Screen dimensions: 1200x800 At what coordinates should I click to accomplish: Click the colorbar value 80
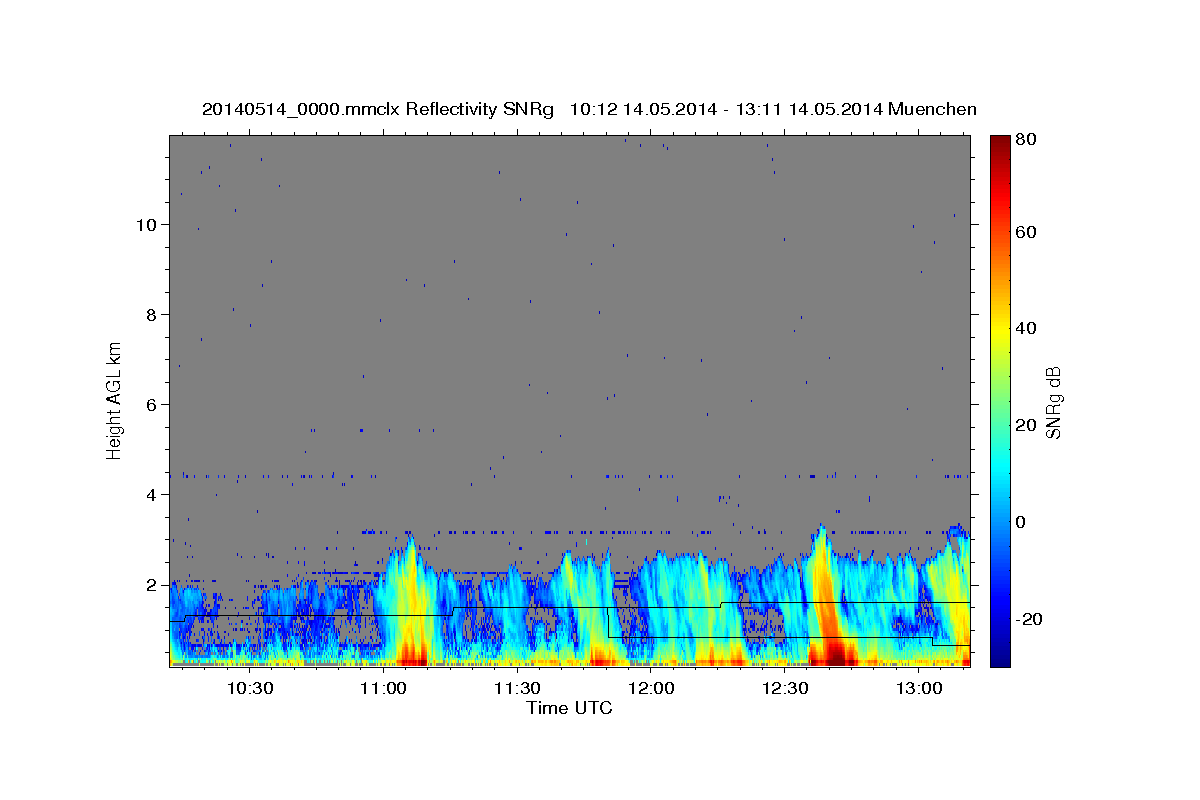[x=1025, y=140]
